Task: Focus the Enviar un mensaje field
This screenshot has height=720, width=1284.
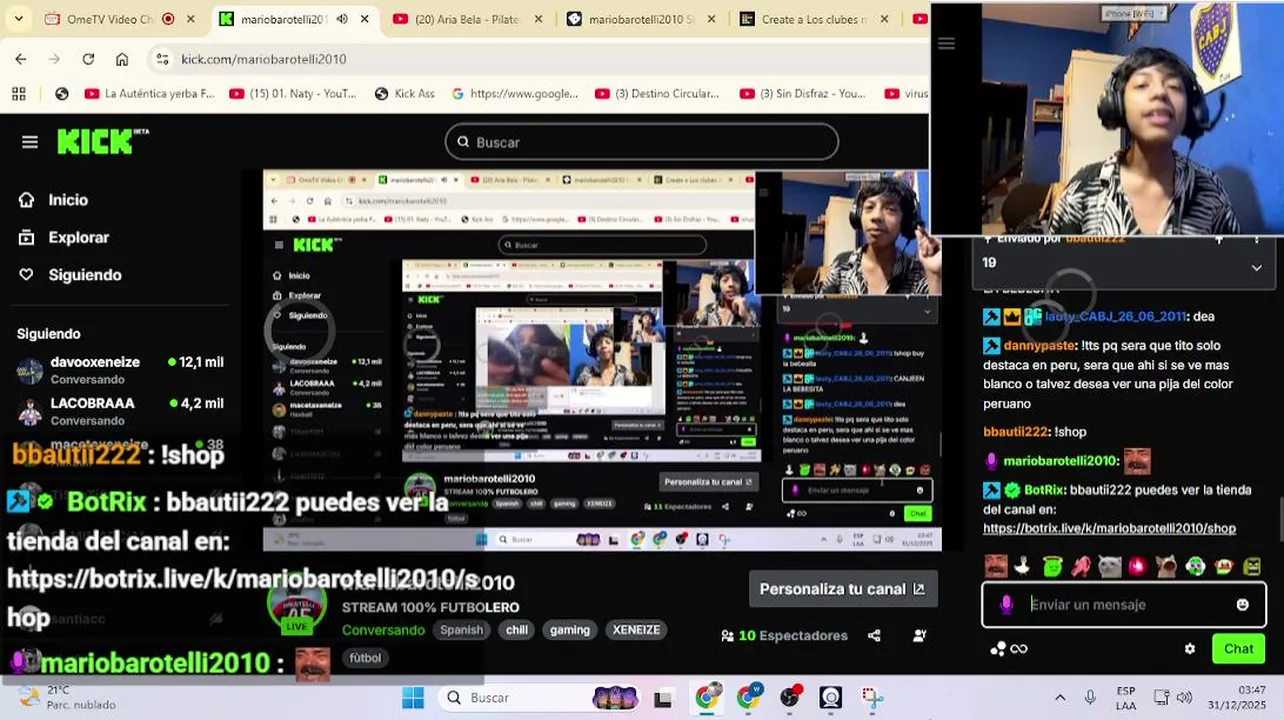Action: coord(1124,604)
